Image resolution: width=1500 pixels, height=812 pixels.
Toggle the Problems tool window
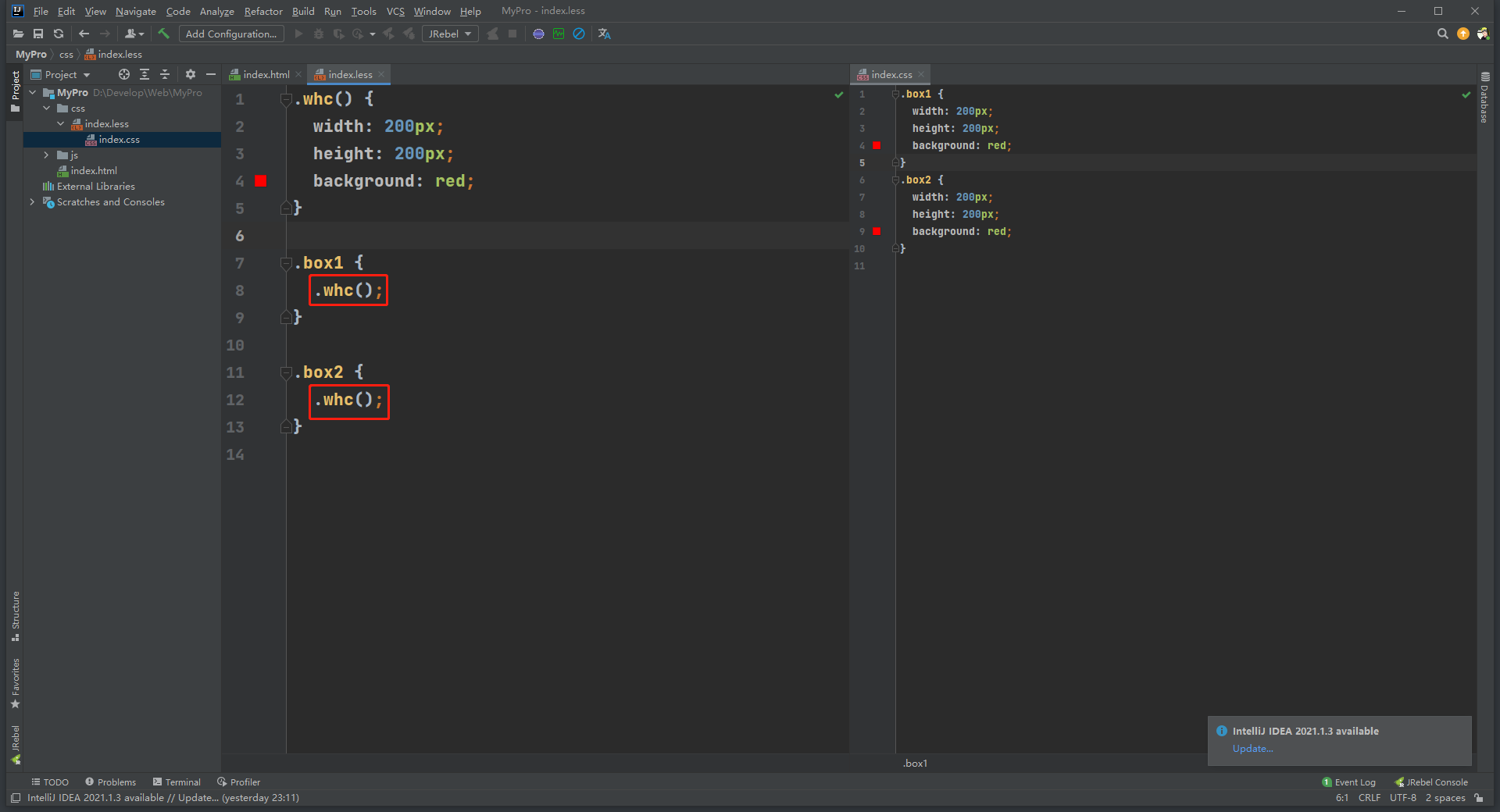(x=111, y=782)
